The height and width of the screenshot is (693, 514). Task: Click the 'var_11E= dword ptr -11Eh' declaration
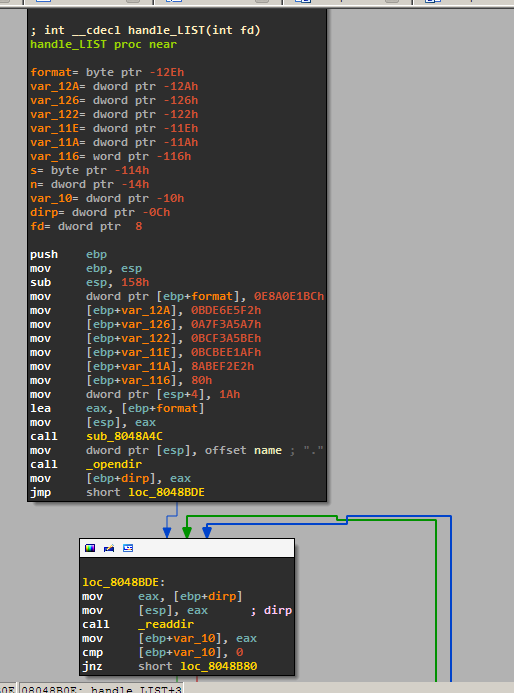114,128
